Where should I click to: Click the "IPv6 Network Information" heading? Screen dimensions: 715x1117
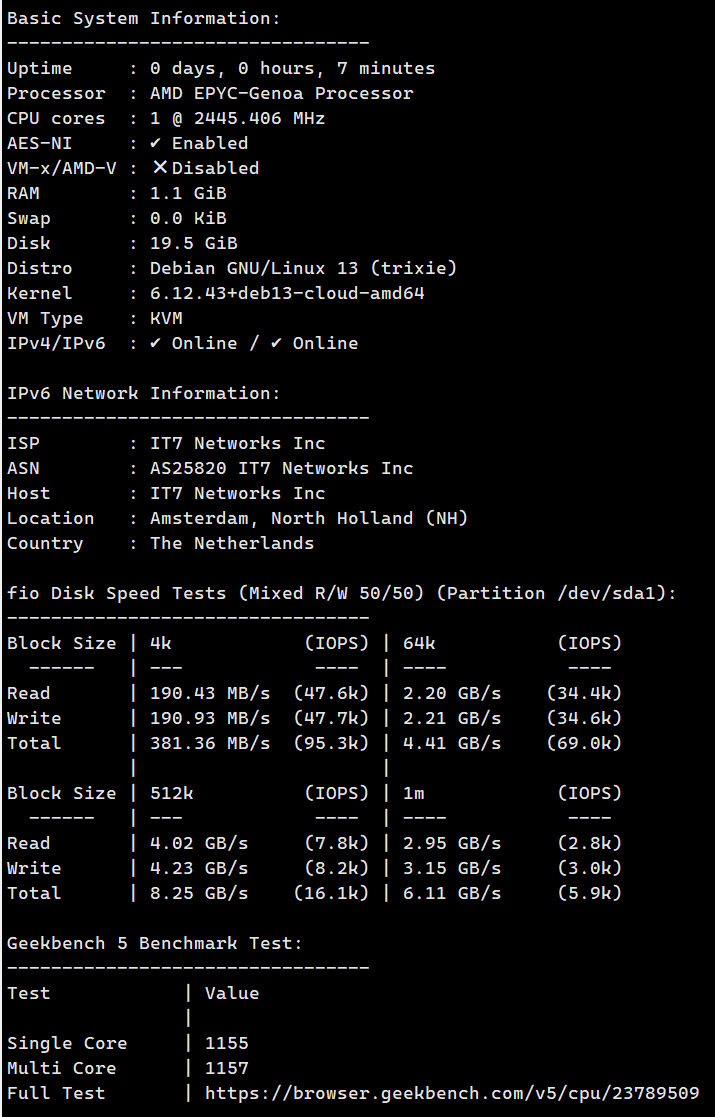pyautogui.click(x=144, y=393)
